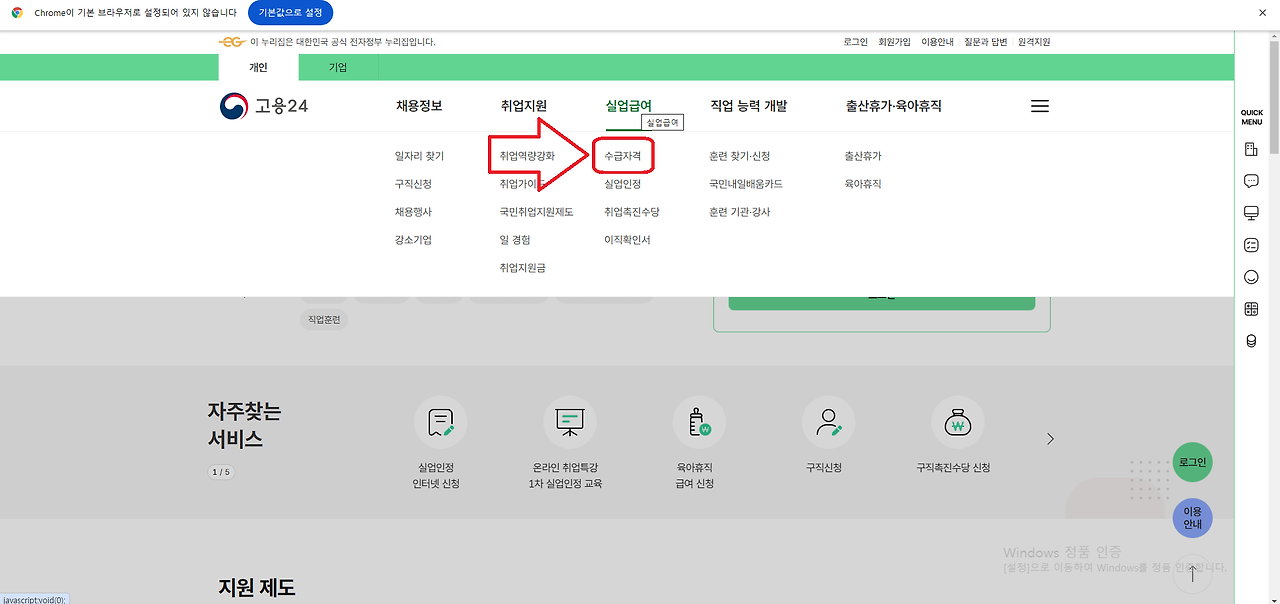Open the hamburger full menu icon
Image resolution: width=1280 pixels, height=604 pixels.
1040,106
